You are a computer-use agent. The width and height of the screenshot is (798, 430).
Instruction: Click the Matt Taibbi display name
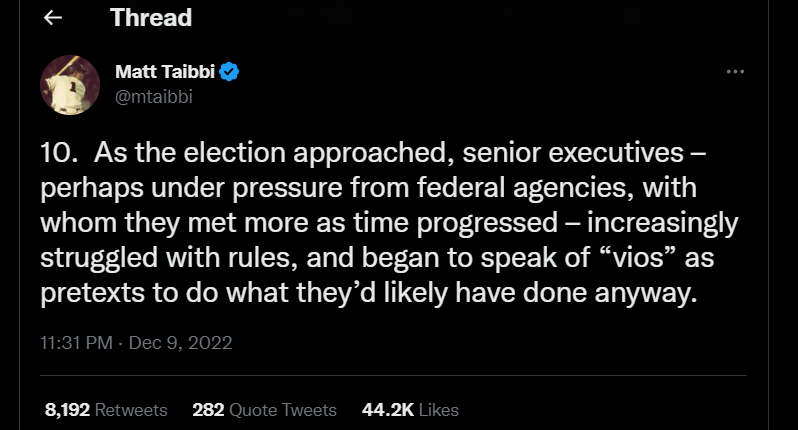tap(165, 72)
